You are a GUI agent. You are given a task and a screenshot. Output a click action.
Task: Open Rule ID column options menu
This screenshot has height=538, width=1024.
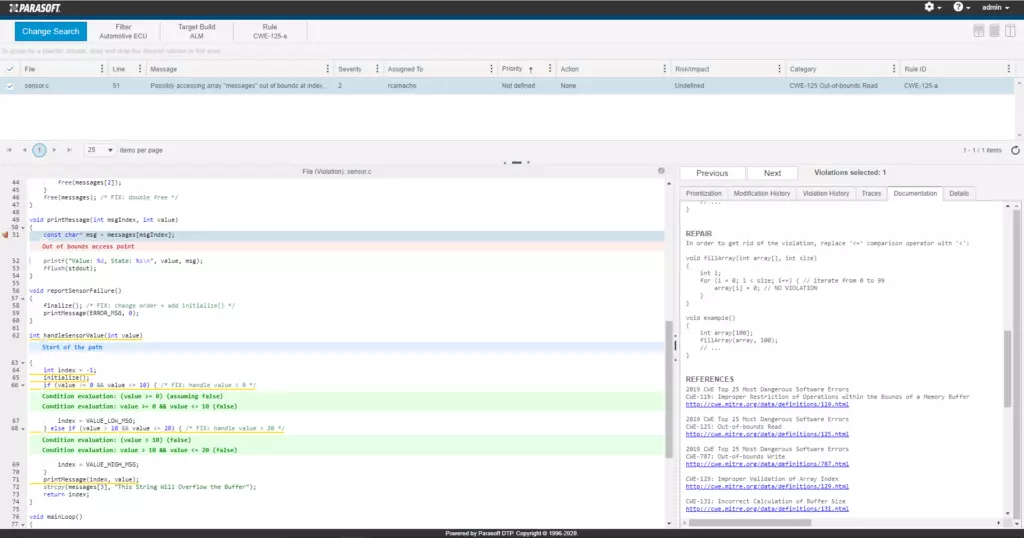tap(1008, 69)
